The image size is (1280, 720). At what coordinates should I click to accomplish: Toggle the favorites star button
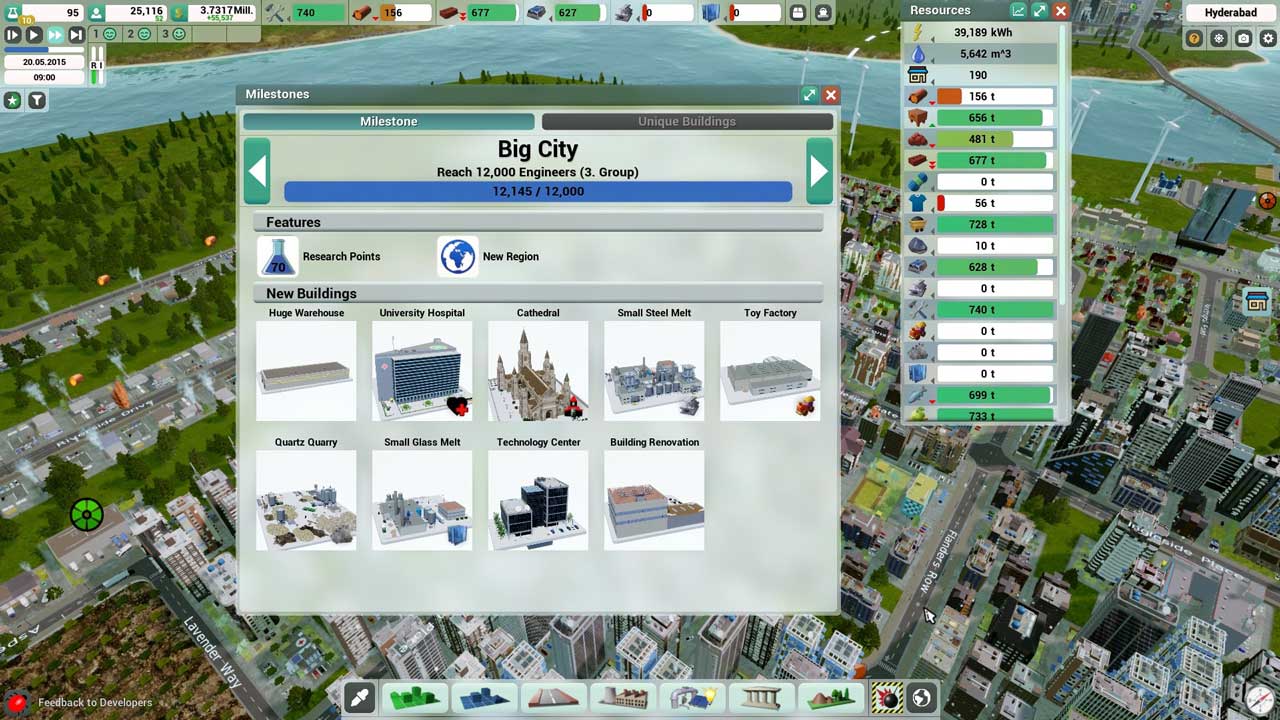12,100
